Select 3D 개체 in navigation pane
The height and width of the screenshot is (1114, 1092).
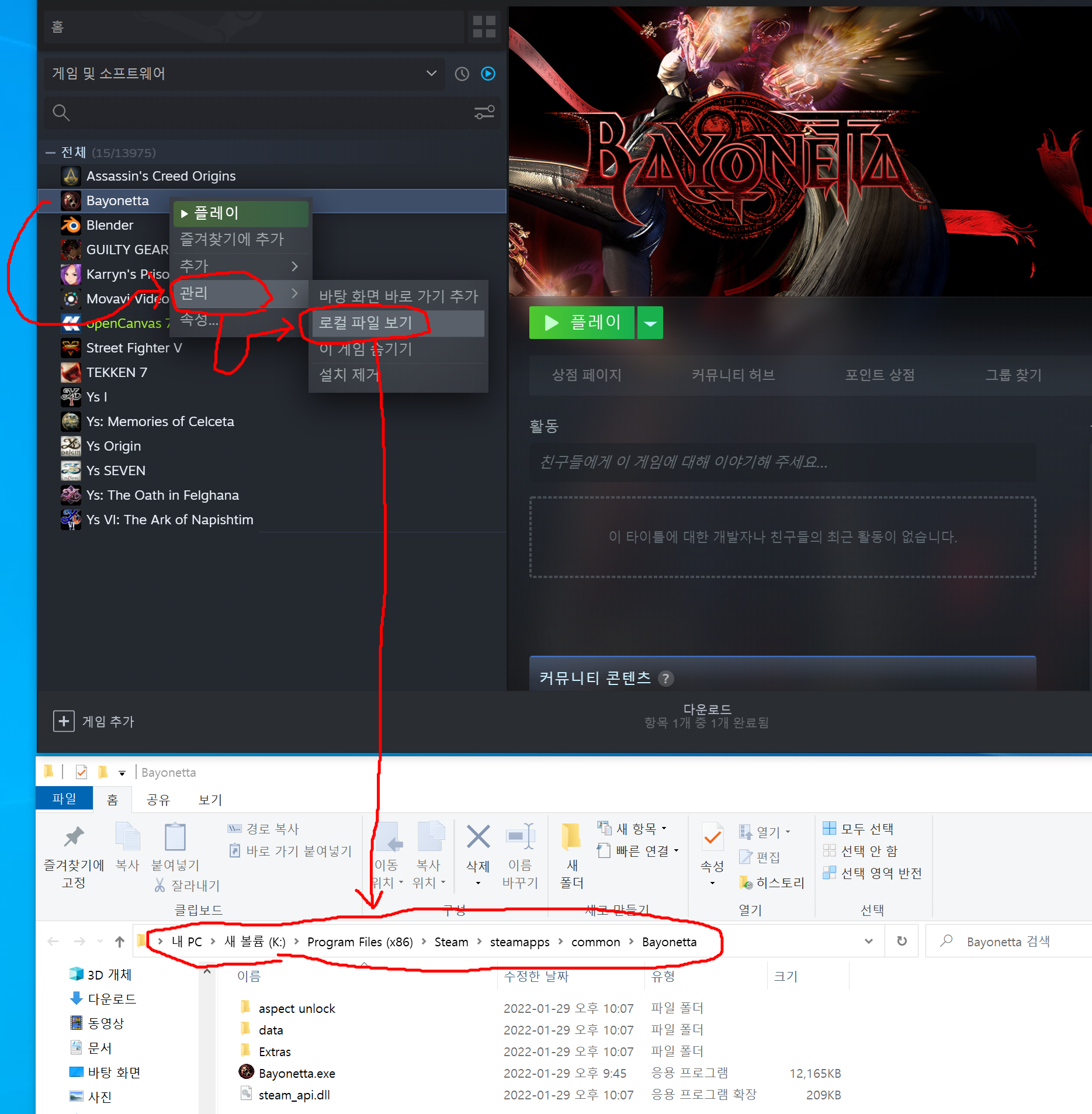109,974
